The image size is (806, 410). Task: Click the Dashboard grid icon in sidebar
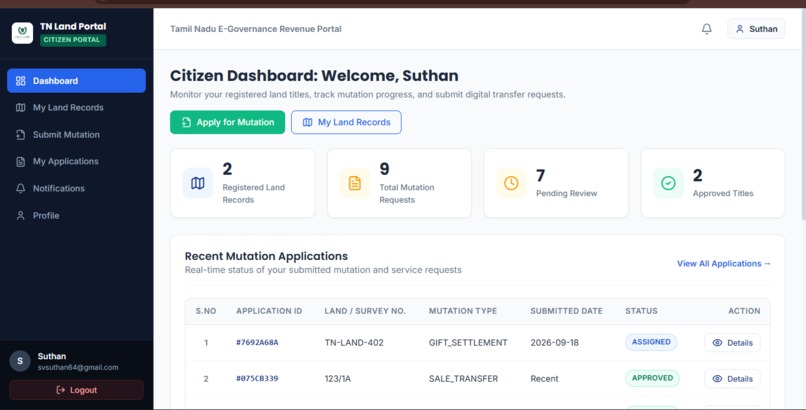[21, 81]
